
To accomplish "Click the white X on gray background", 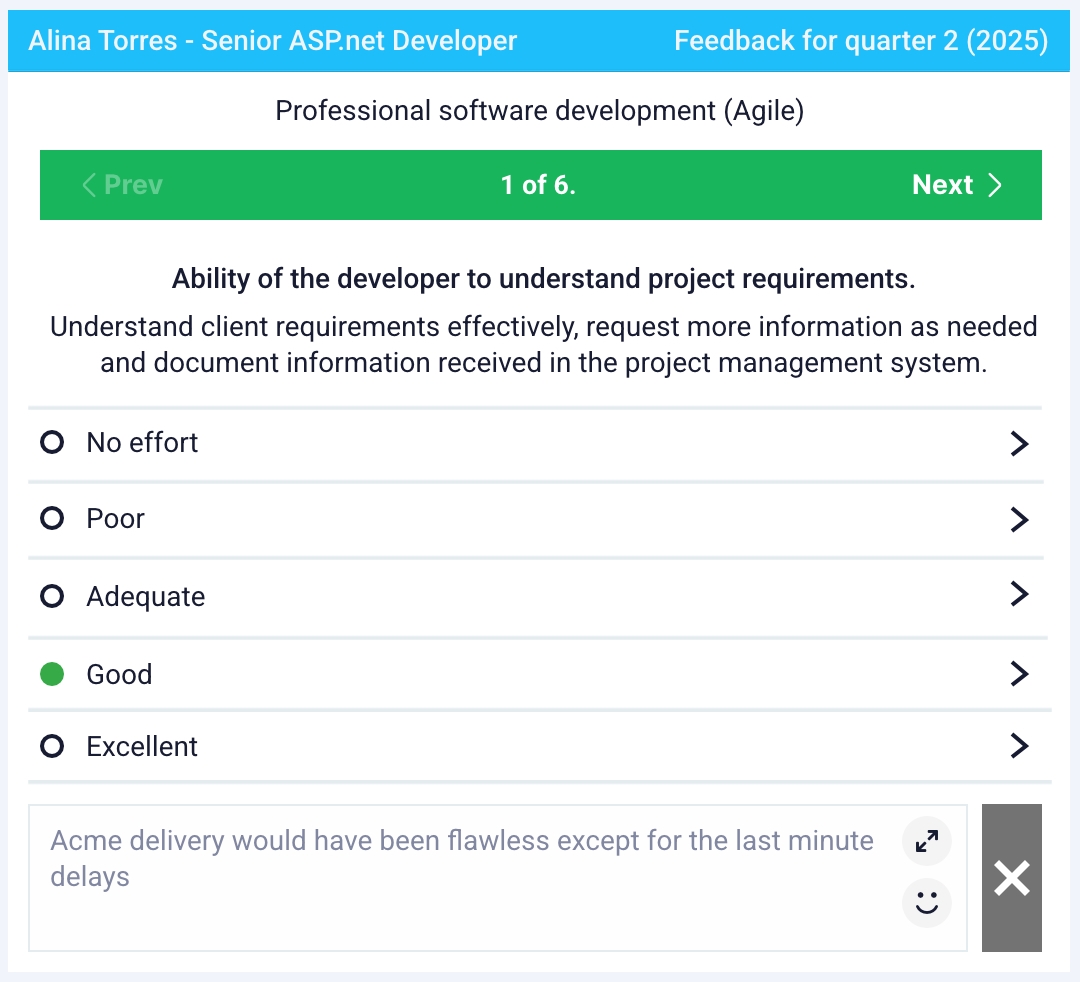I will pyautogui.click(x=1011, y=878).
